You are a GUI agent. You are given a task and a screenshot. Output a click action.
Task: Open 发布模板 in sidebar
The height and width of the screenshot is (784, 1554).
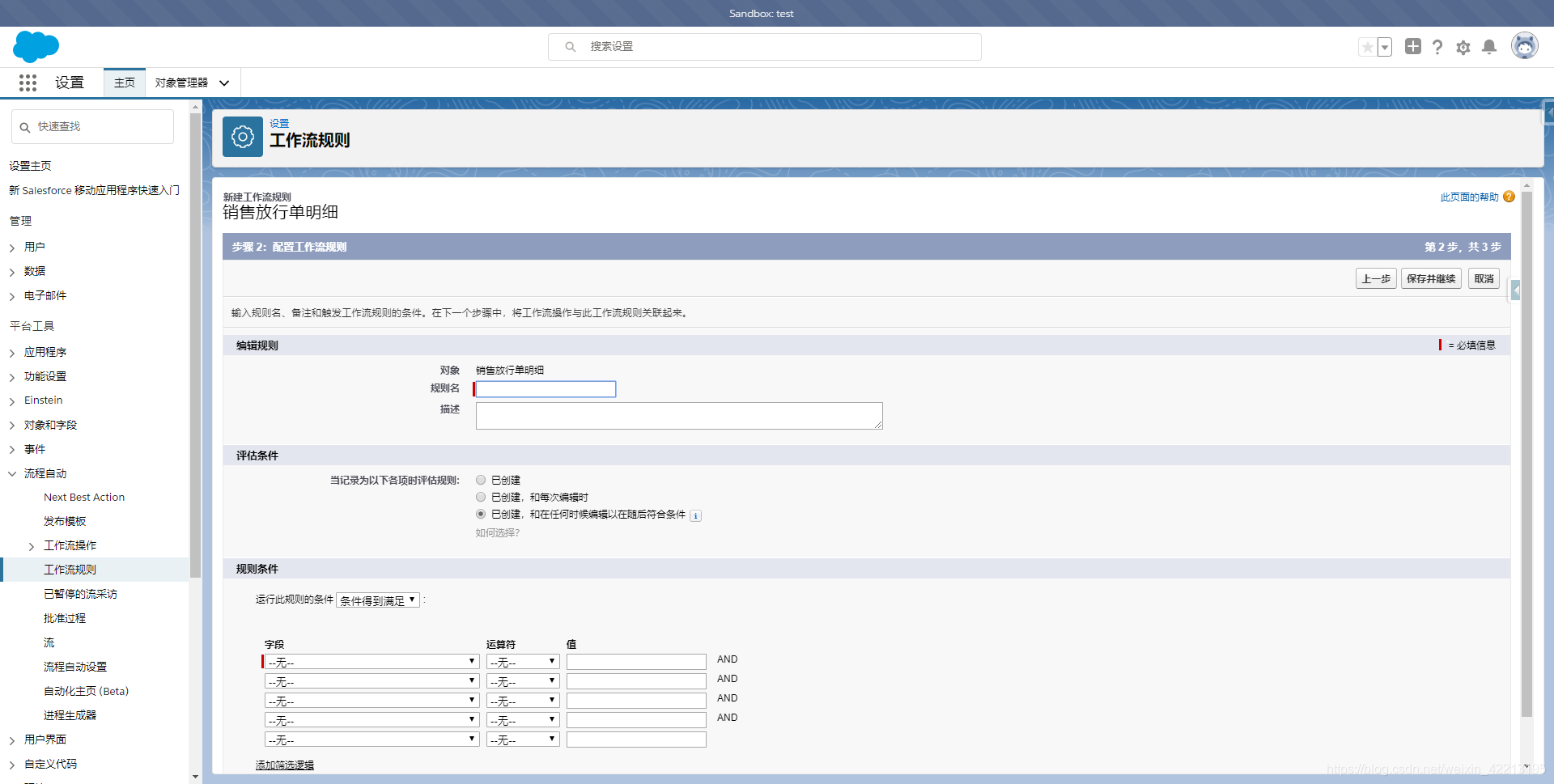65,521
